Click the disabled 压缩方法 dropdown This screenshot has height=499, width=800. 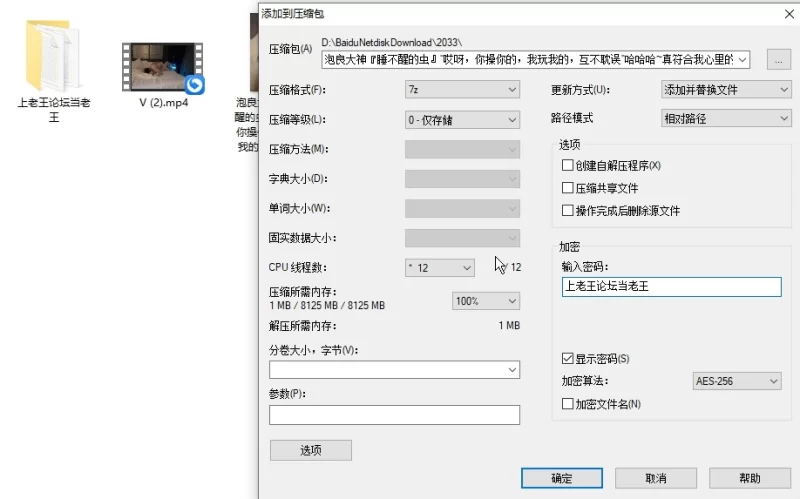pyautogui.click(x=462, y=149)
